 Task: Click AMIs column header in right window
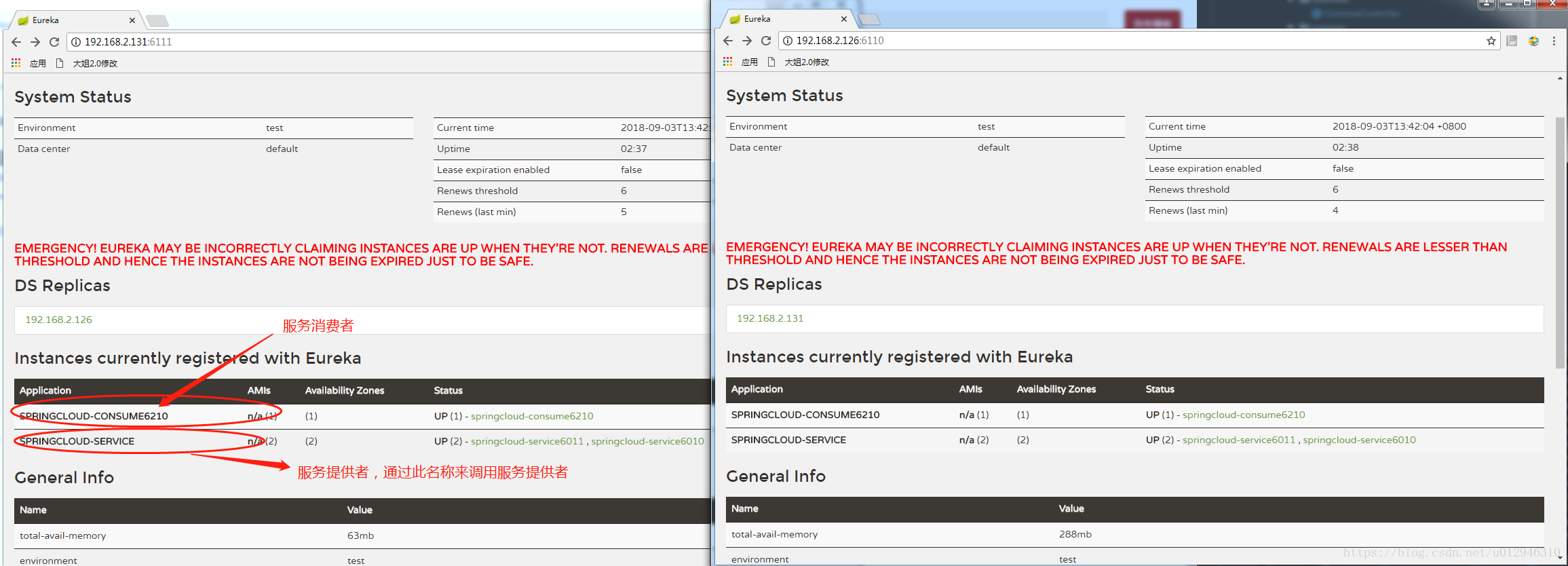pyautogui.click(x=970, y=389)
